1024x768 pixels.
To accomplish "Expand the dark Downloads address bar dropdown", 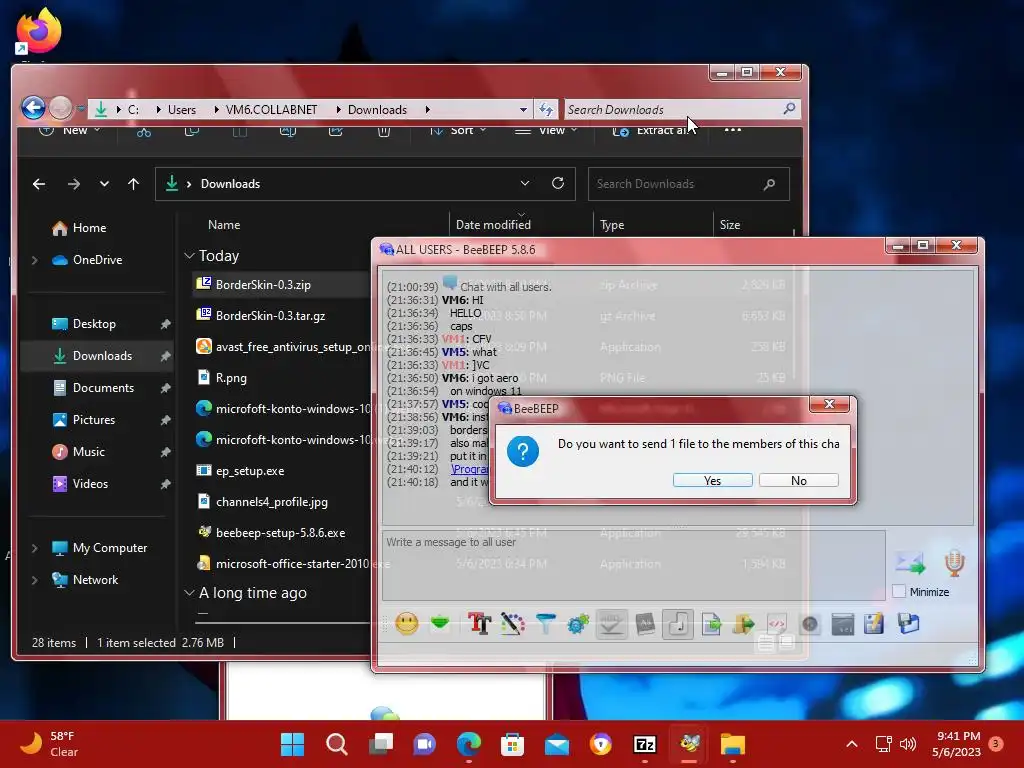I will (x=524, y=184).
